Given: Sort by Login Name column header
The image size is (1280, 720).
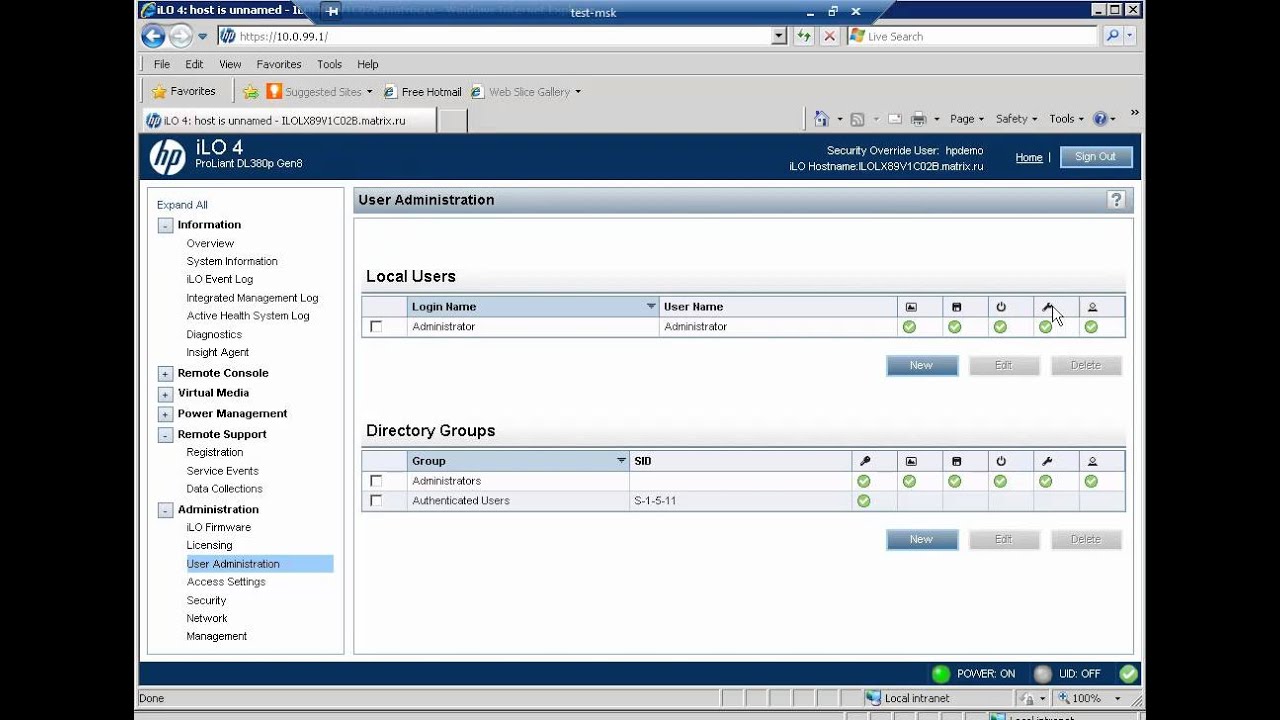Looking at the screenshot, I should [x=533, y=307].
